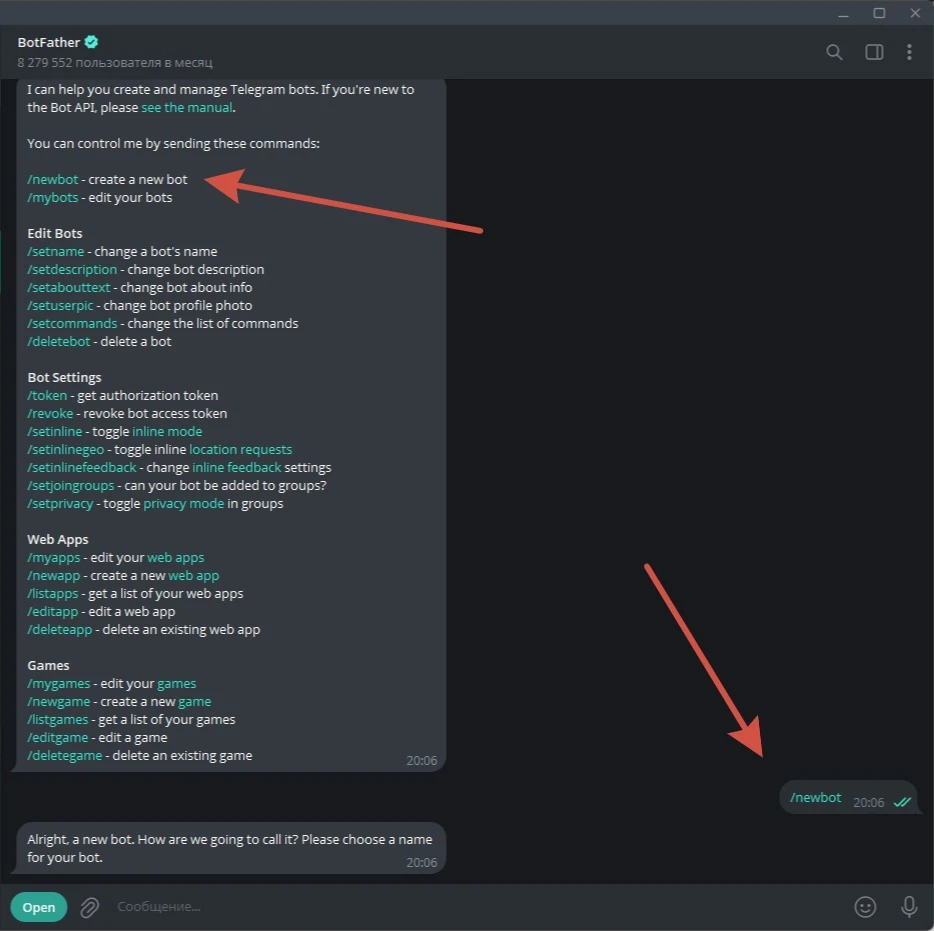Click the /setname command link

click(55, 251)
